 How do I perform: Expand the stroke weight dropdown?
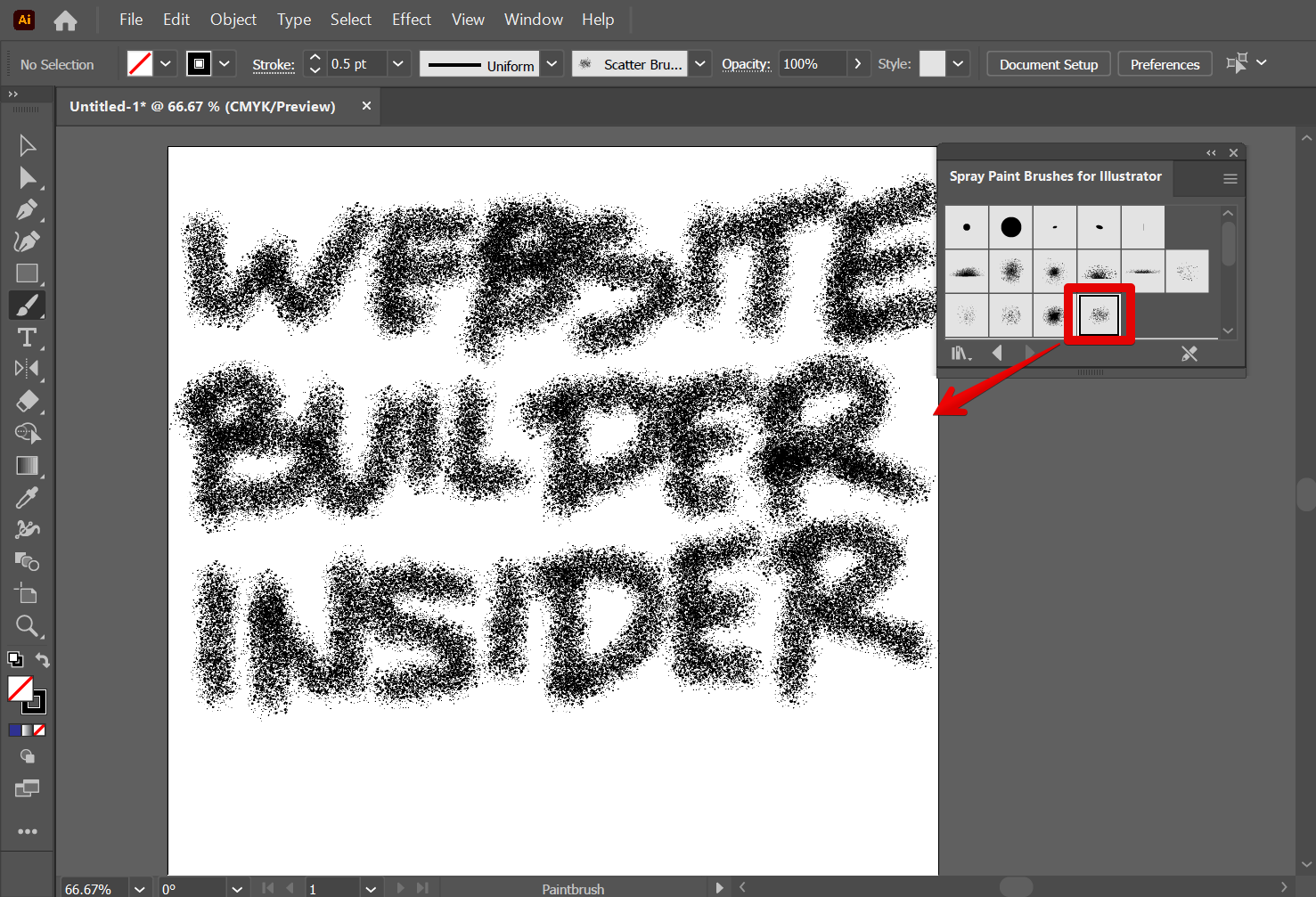(x=398, y=64)
